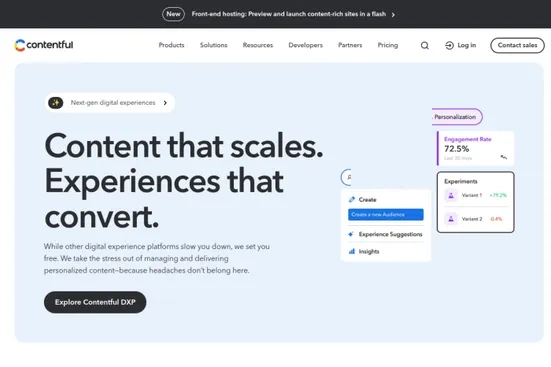This screenshot has width=551, height=367.
Task: Click the sparkle icon badge
Action: [56, 103]
